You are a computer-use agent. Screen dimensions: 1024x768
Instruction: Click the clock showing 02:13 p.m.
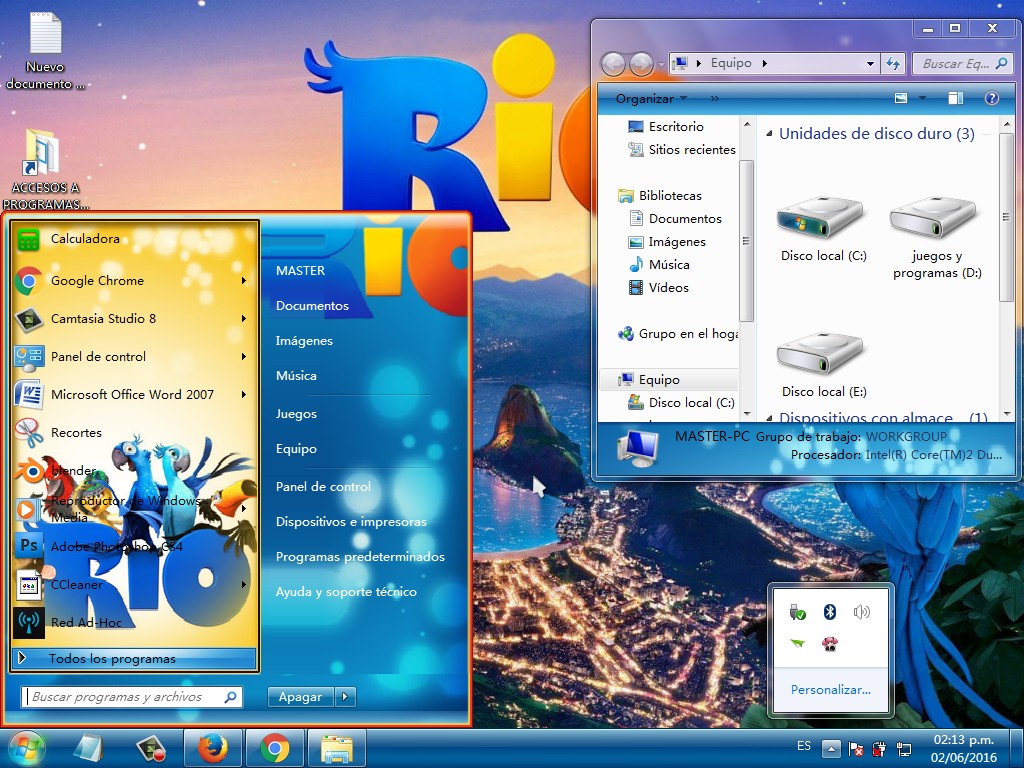[964, 740]
